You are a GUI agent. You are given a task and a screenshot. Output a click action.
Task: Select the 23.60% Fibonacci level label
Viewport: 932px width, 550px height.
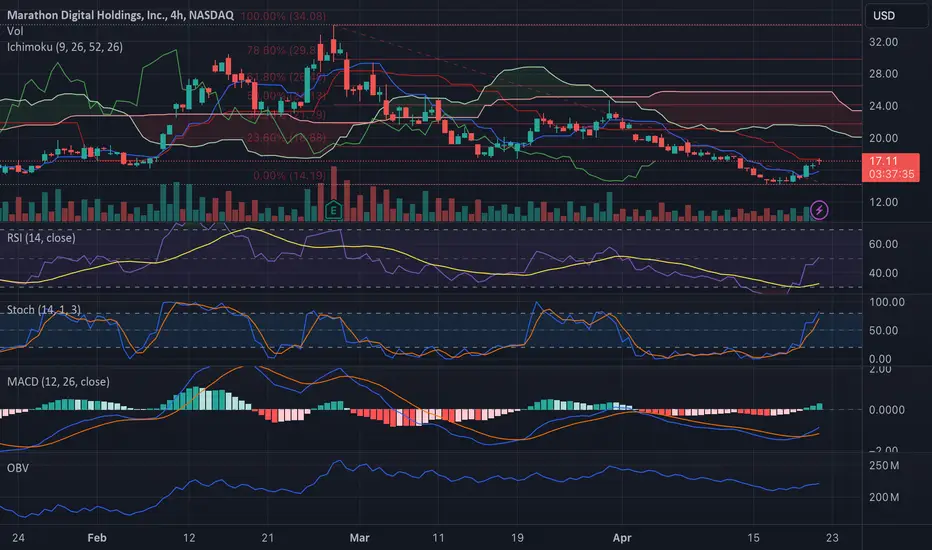286,138
